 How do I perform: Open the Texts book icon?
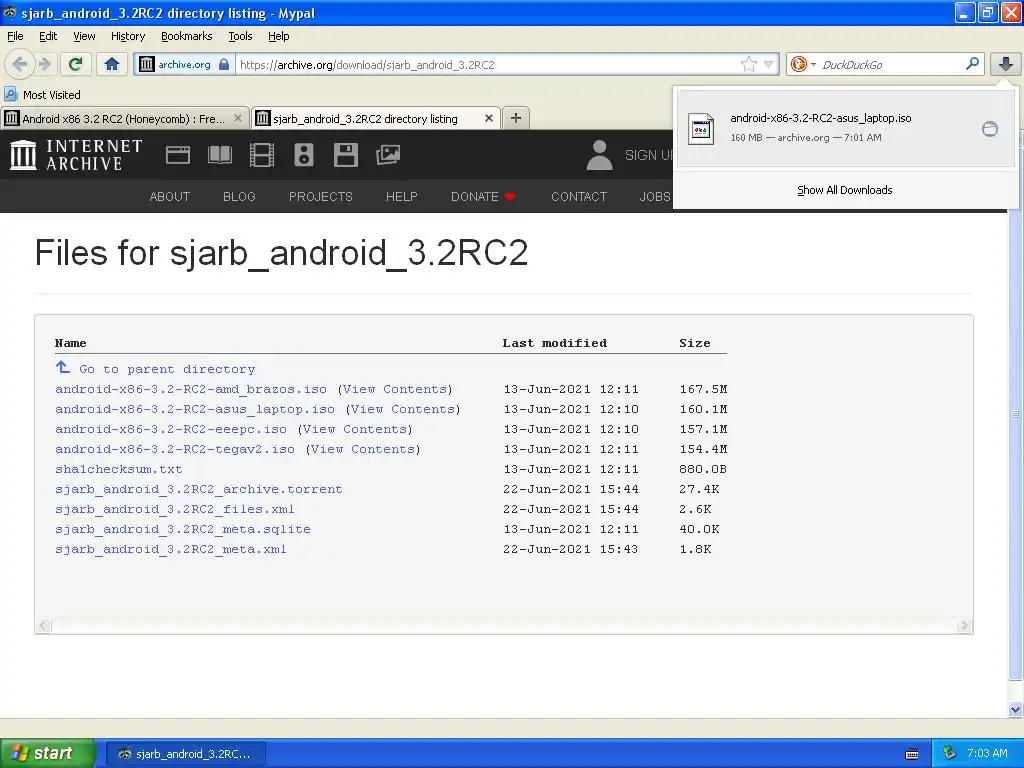(x=219, y=155)
